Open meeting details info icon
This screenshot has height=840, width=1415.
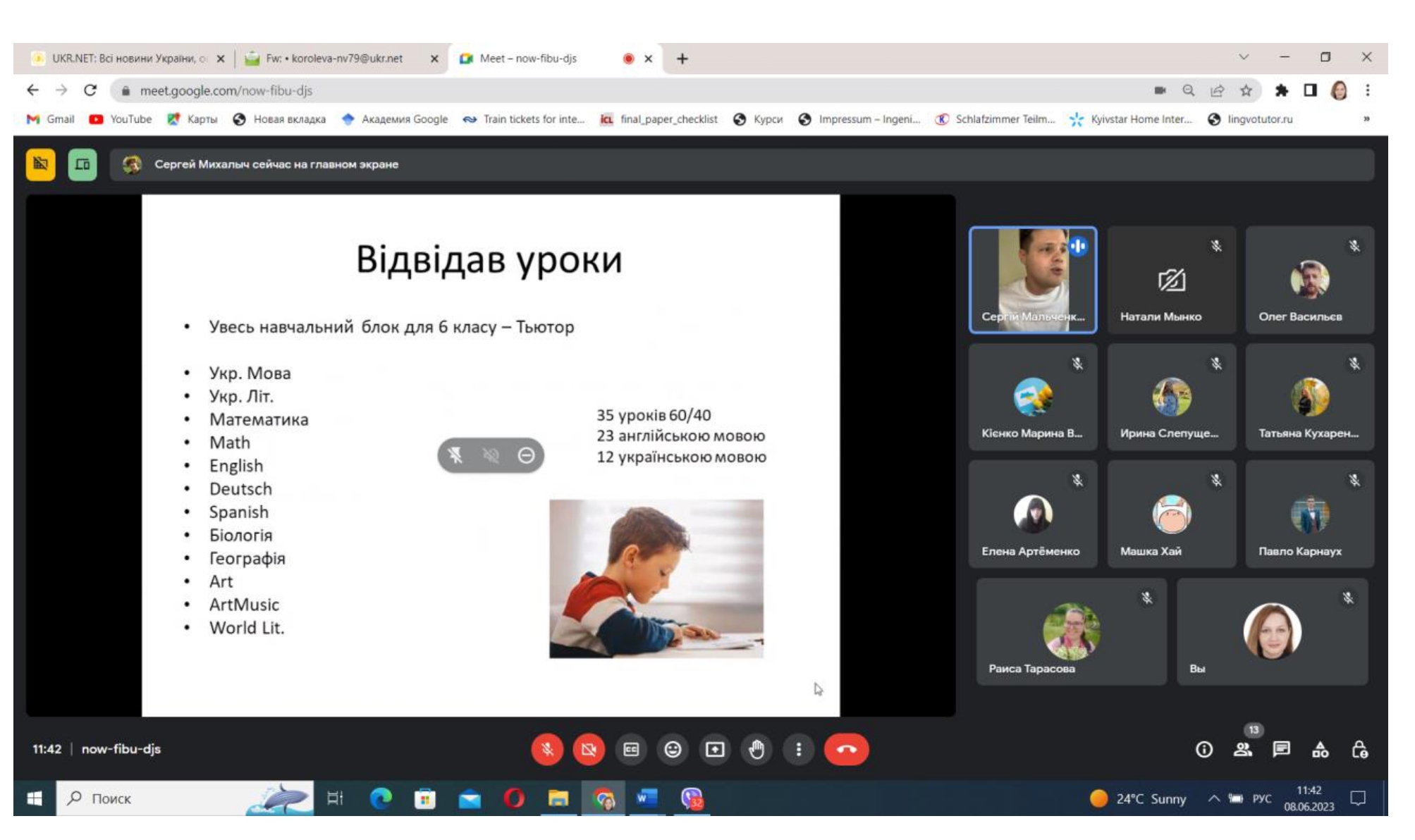point(1203,750)
